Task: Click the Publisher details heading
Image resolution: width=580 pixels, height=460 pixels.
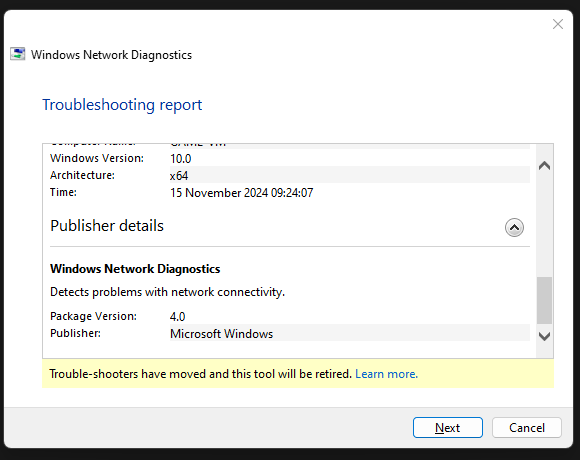Action: point(107,226)
